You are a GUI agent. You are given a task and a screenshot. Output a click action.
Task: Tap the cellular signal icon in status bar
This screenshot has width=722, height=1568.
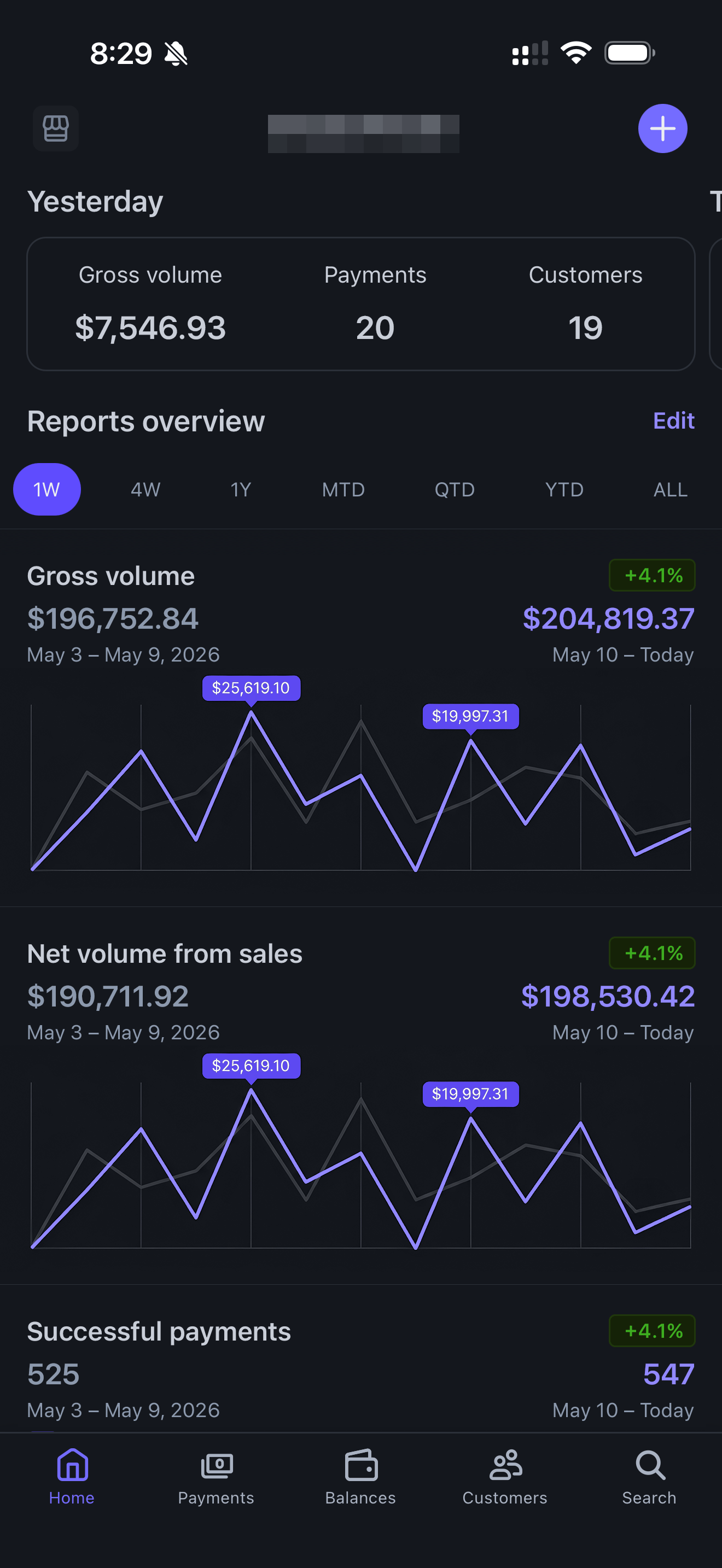[x=529, y=53]
